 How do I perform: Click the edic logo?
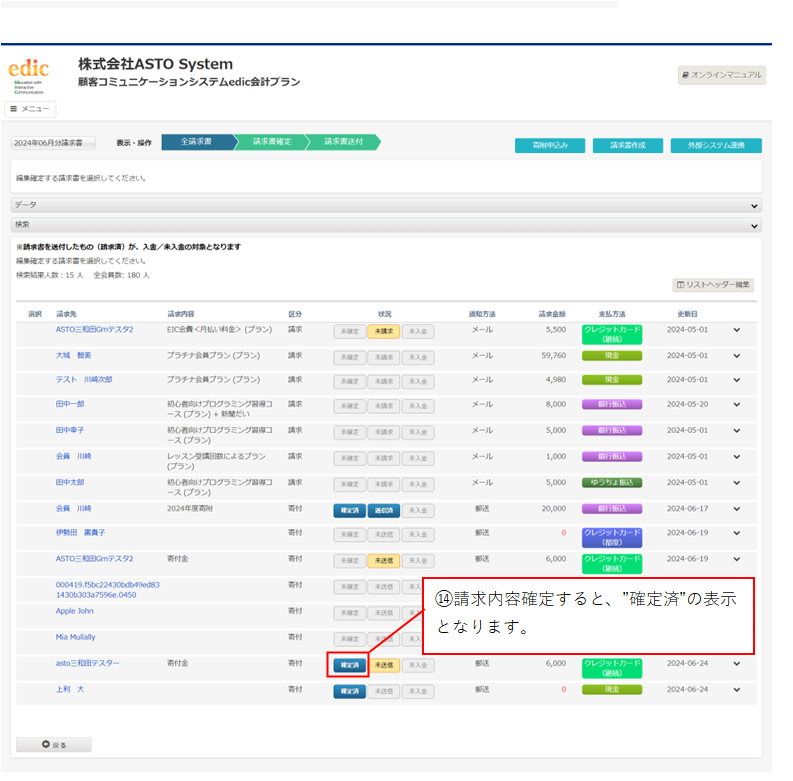(28, 76)
